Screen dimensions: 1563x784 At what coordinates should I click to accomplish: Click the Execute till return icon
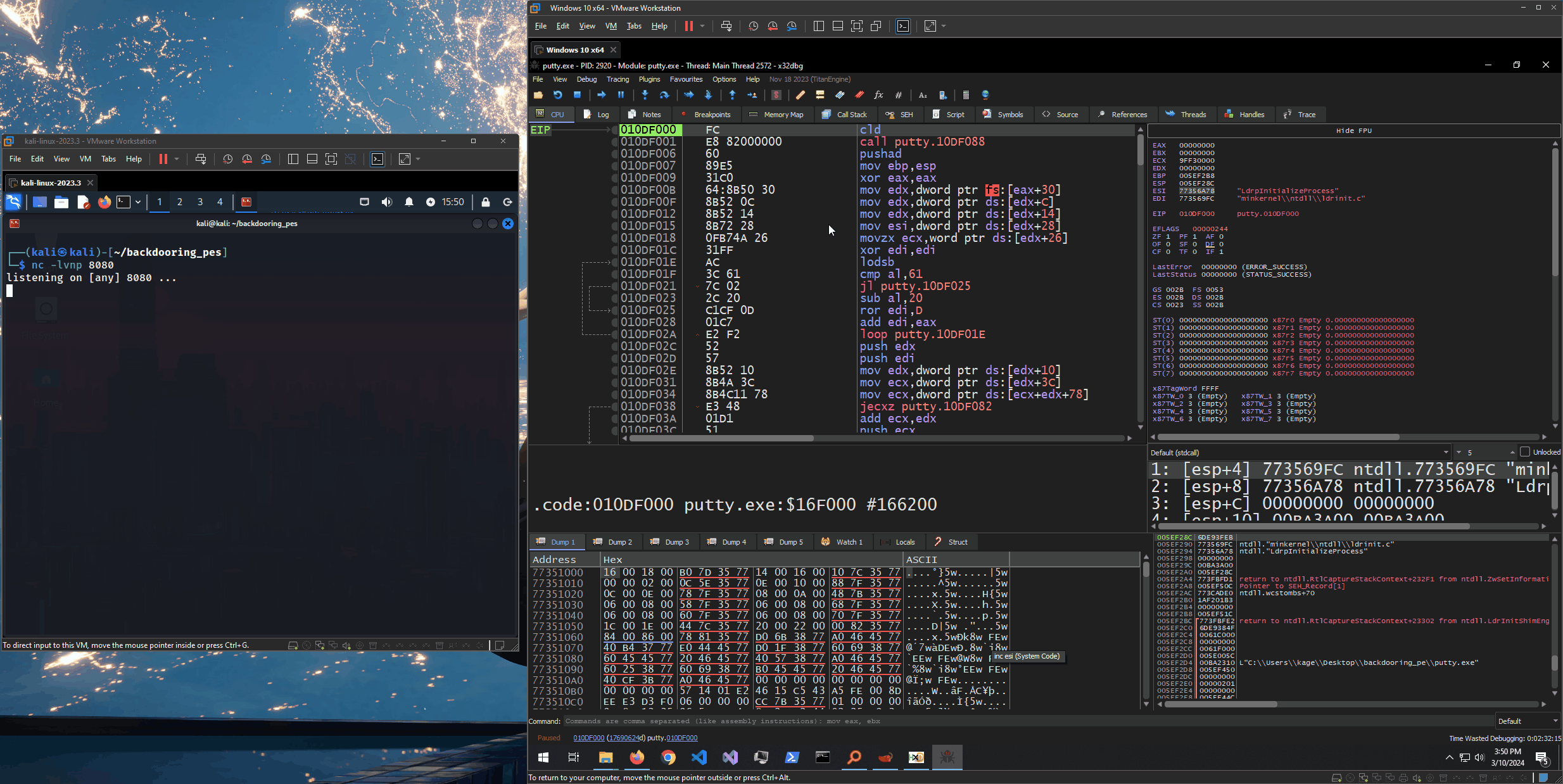pyautogui.click(x=732, y=95)
